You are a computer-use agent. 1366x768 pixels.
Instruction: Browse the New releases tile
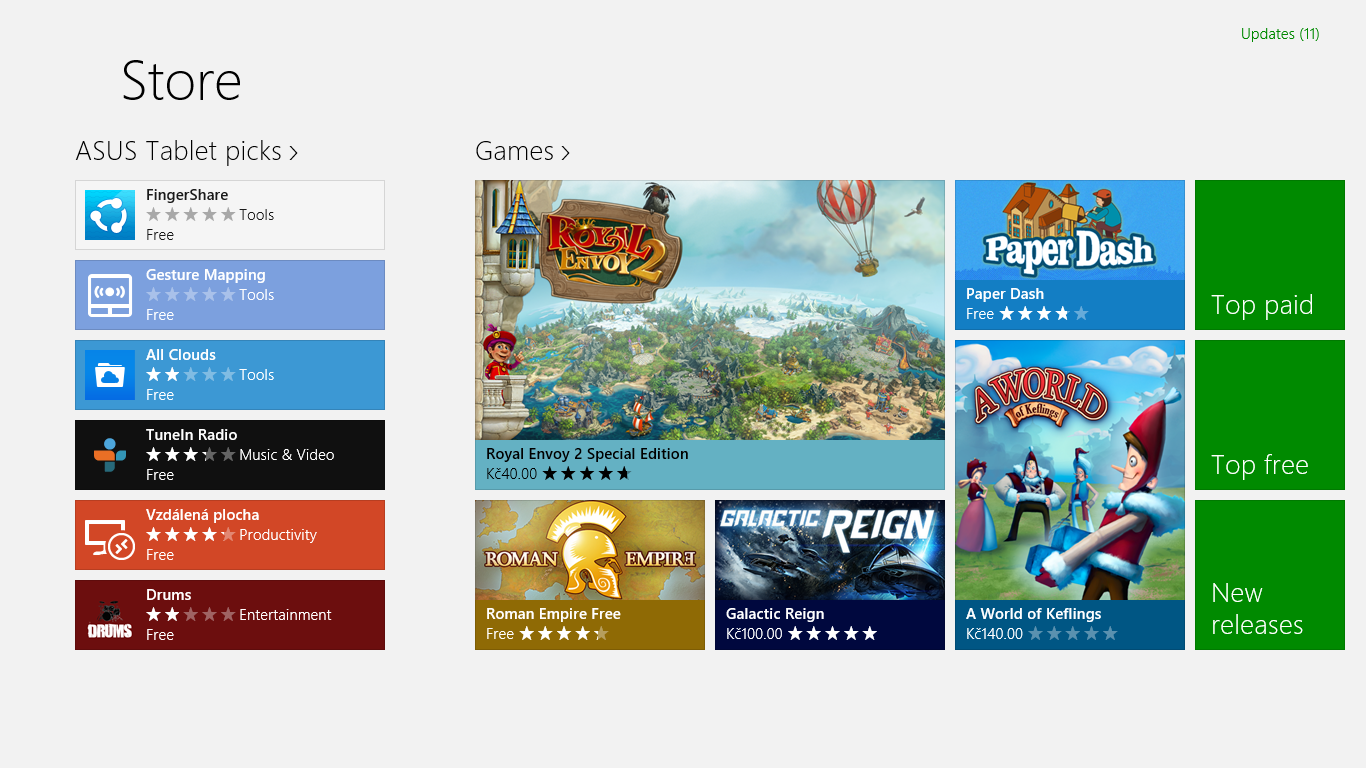(x=1269, y=575)
